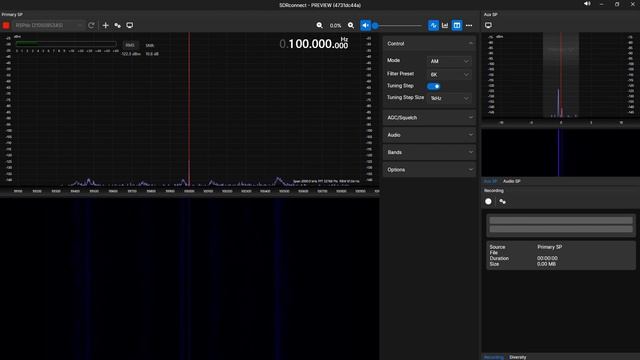Screen dimensions: 640x360
Task: Switch to the Aux SP tab
Action: click(490, 181)
